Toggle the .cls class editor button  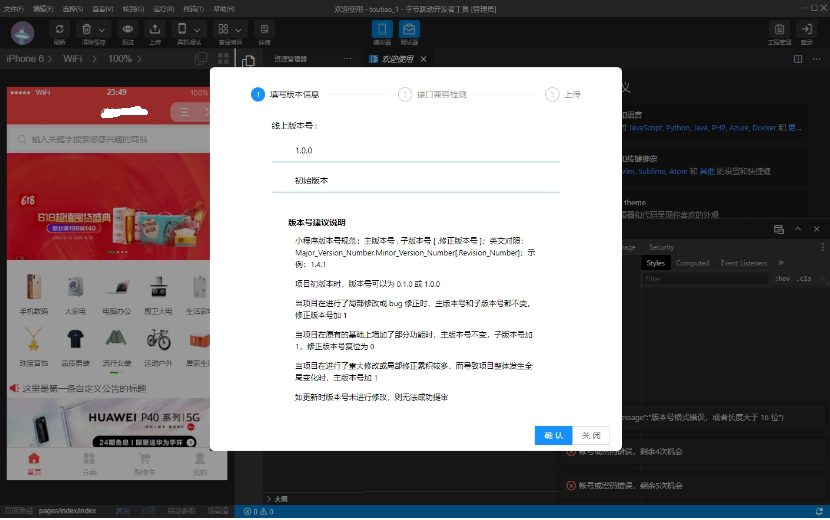click(804, 279)
